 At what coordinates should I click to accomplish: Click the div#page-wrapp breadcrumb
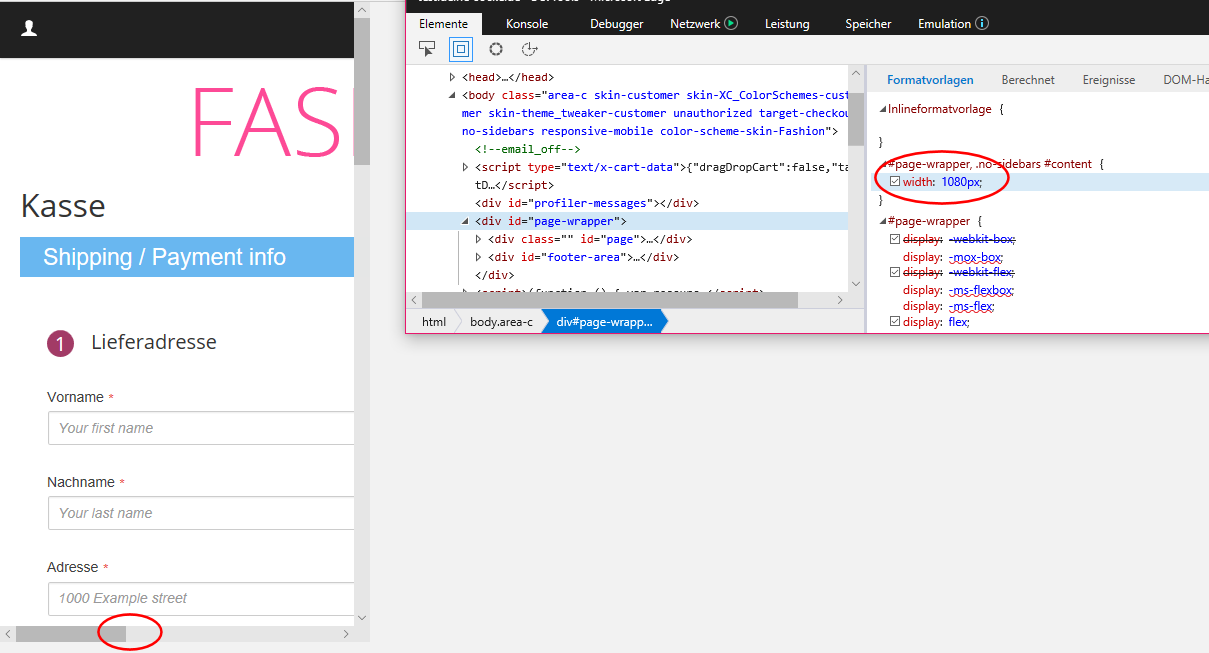(x=604, y=322)
